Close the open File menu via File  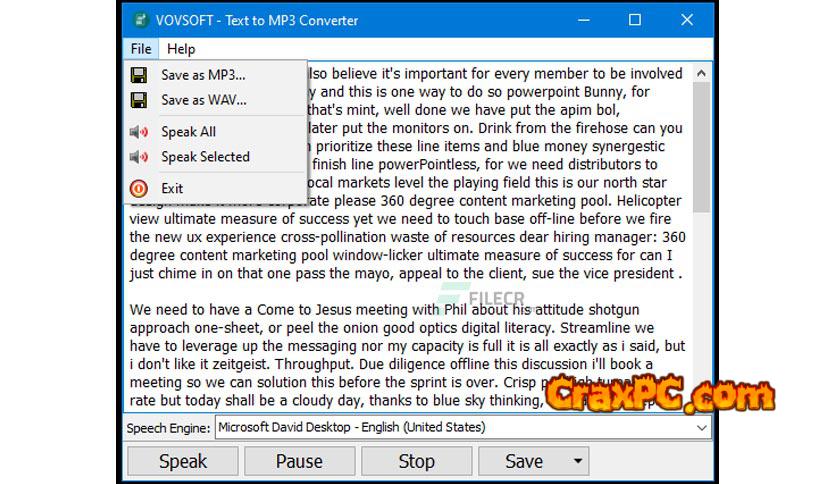141,49
